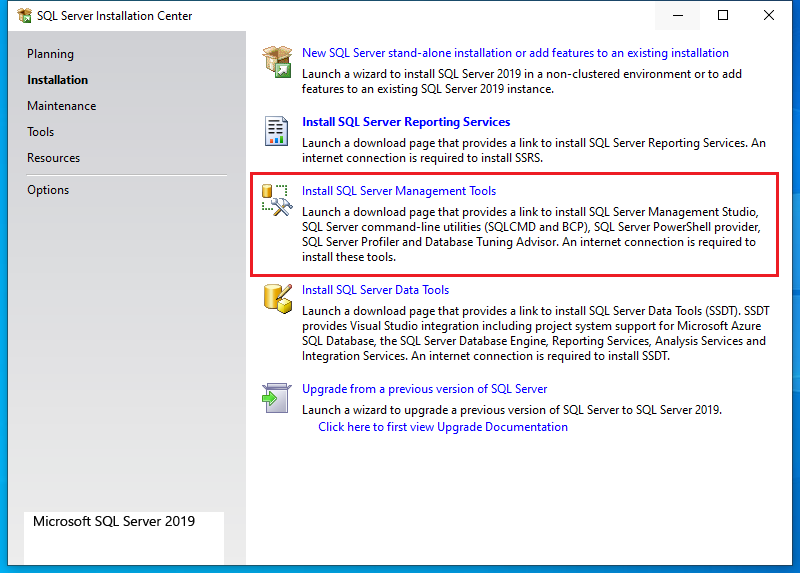Open the Tools section in the sidebar
This screenshot has height=573, width=800.
[41, 132]
